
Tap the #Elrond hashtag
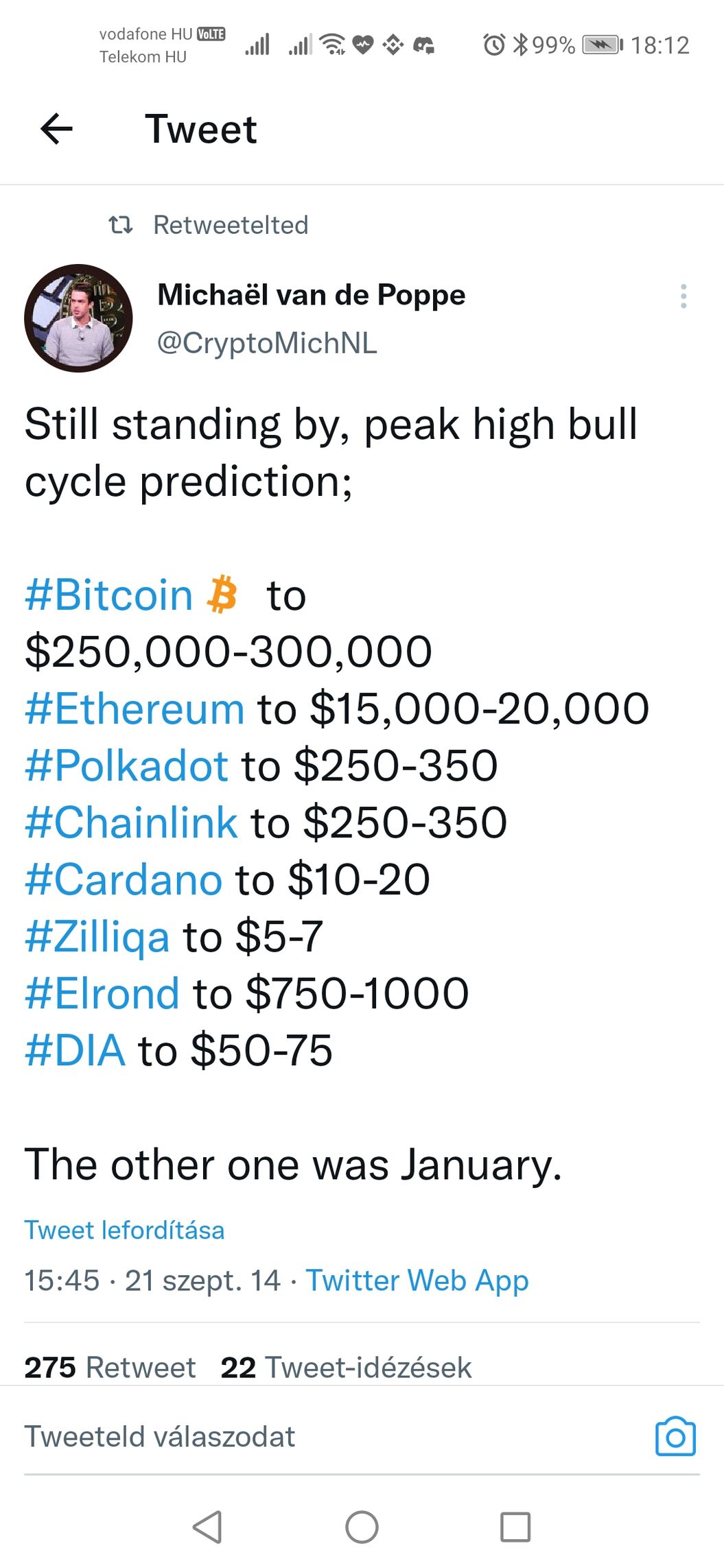tap(102, 994)
